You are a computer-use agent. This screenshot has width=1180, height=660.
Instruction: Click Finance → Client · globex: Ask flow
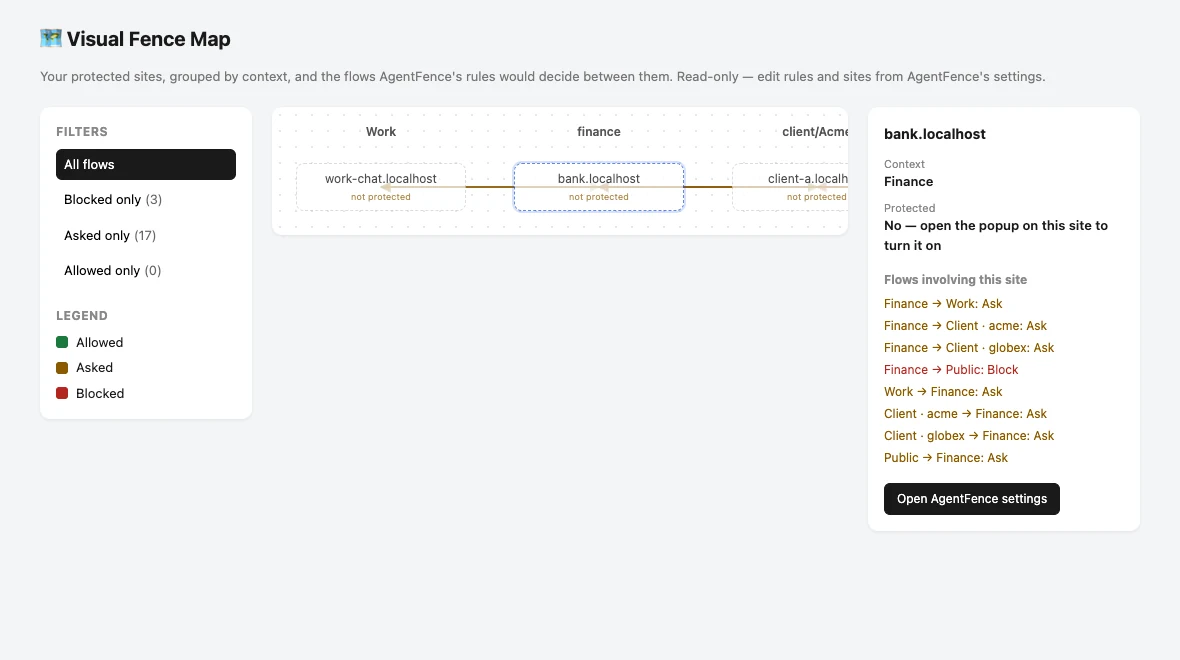point(969,348)
